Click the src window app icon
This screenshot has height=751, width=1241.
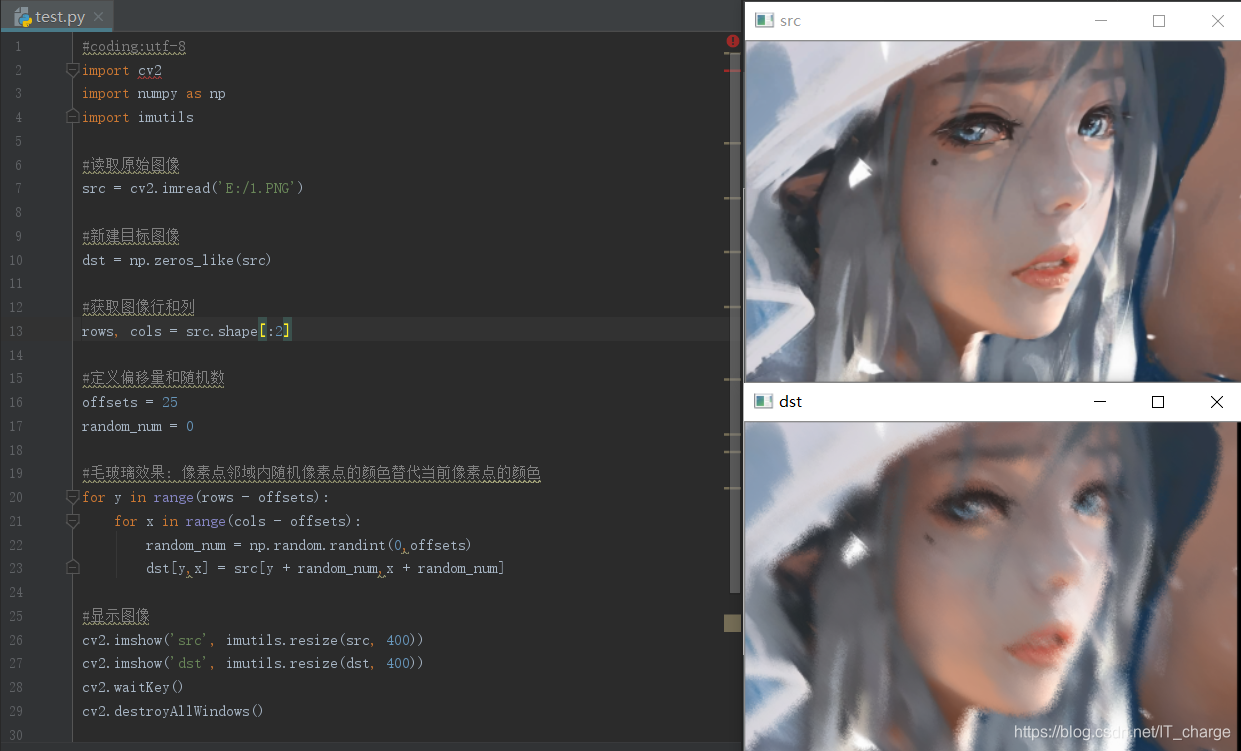765,20
